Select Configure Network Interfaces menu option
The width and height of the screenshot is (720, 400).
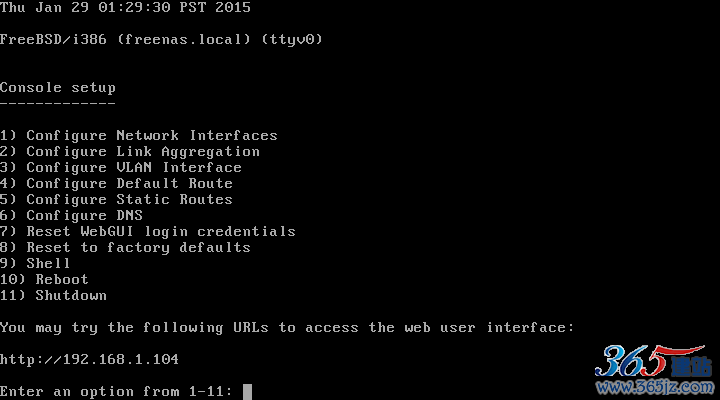tap(139, 136)
